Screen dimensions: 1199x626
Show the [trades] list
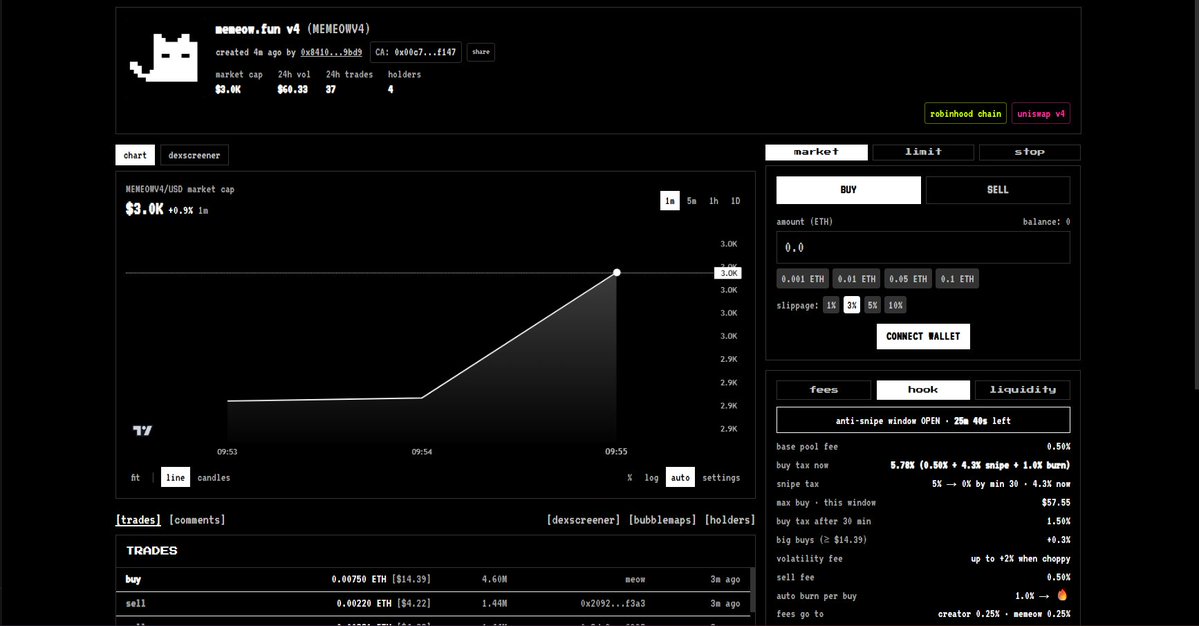[x=138, y=520]
